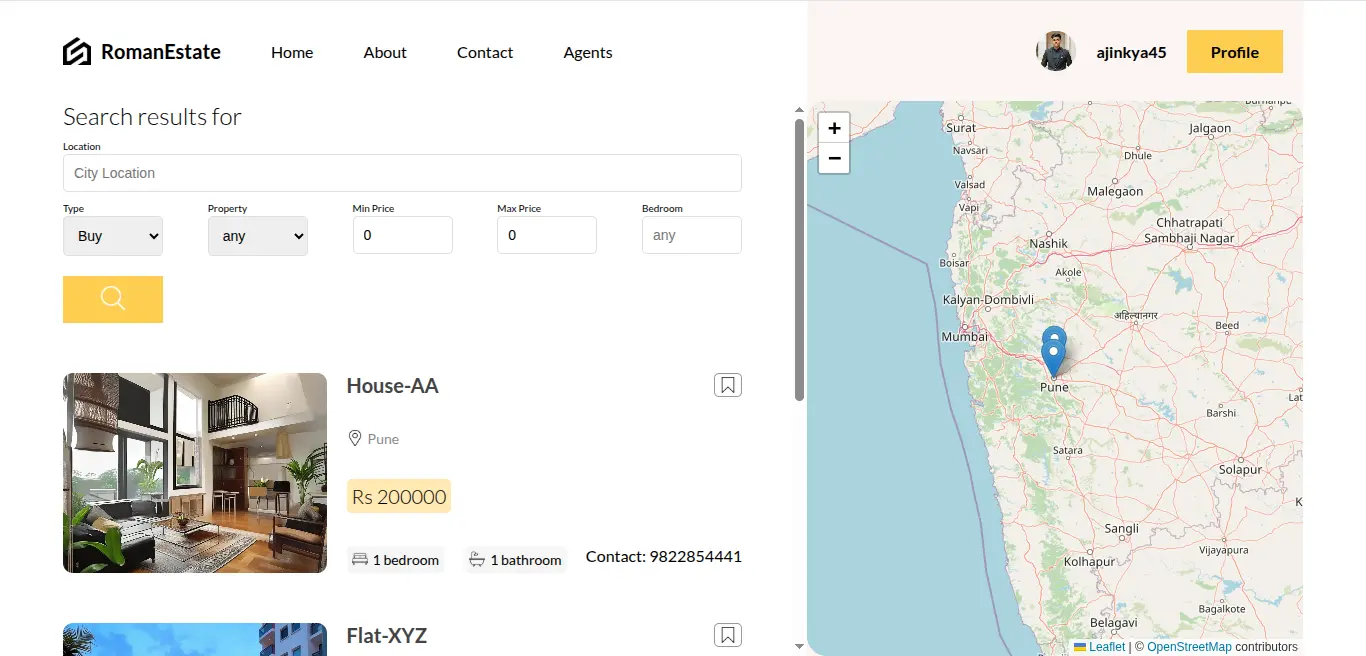The image size is (1366, 656).
Task: Click the 1 bedroom label
Action: 406,560
